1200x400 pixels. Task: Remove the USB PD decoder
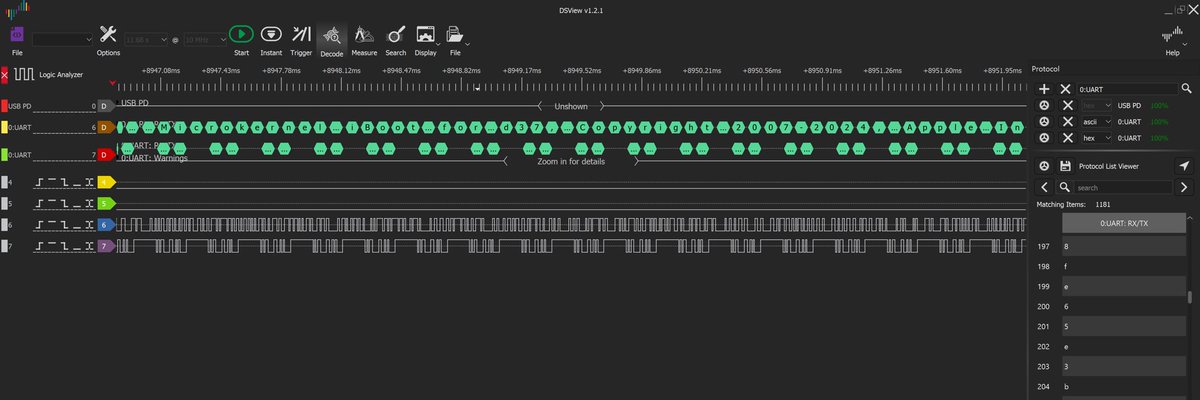(1067, 105)
